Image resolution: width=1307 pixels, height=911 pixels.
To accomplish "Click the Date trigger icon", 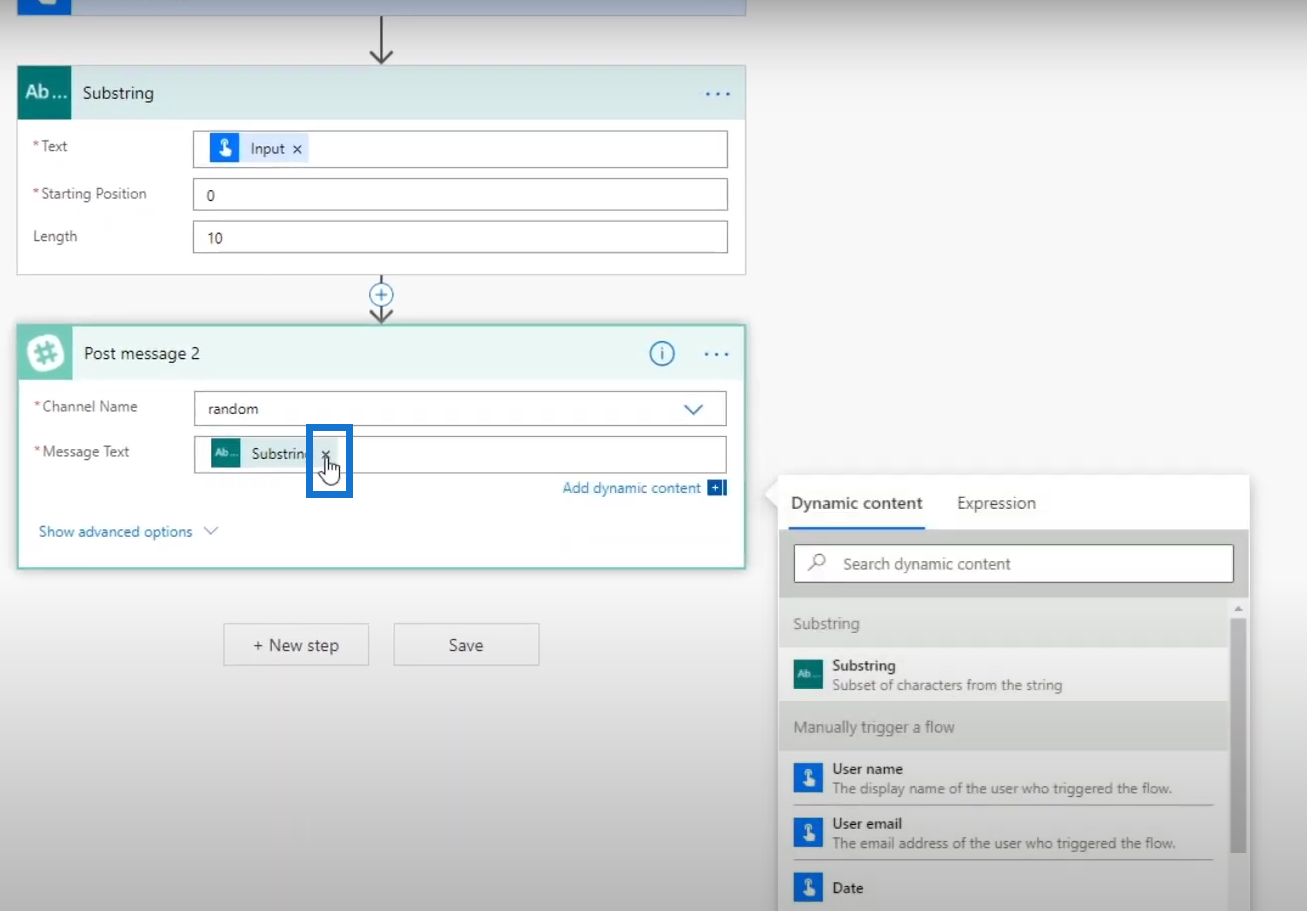I will click(x=808, y=887).
